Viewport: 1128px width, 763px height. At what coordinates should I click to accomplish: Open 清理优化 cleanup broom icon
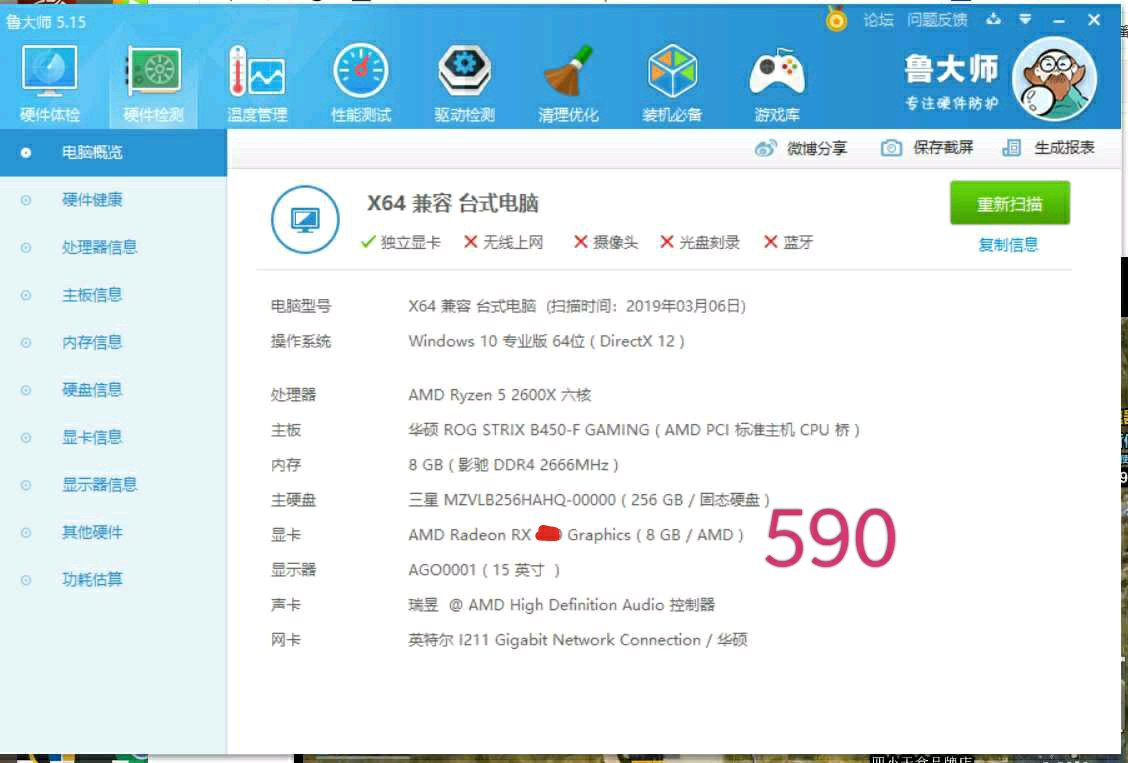click(568, 83)
